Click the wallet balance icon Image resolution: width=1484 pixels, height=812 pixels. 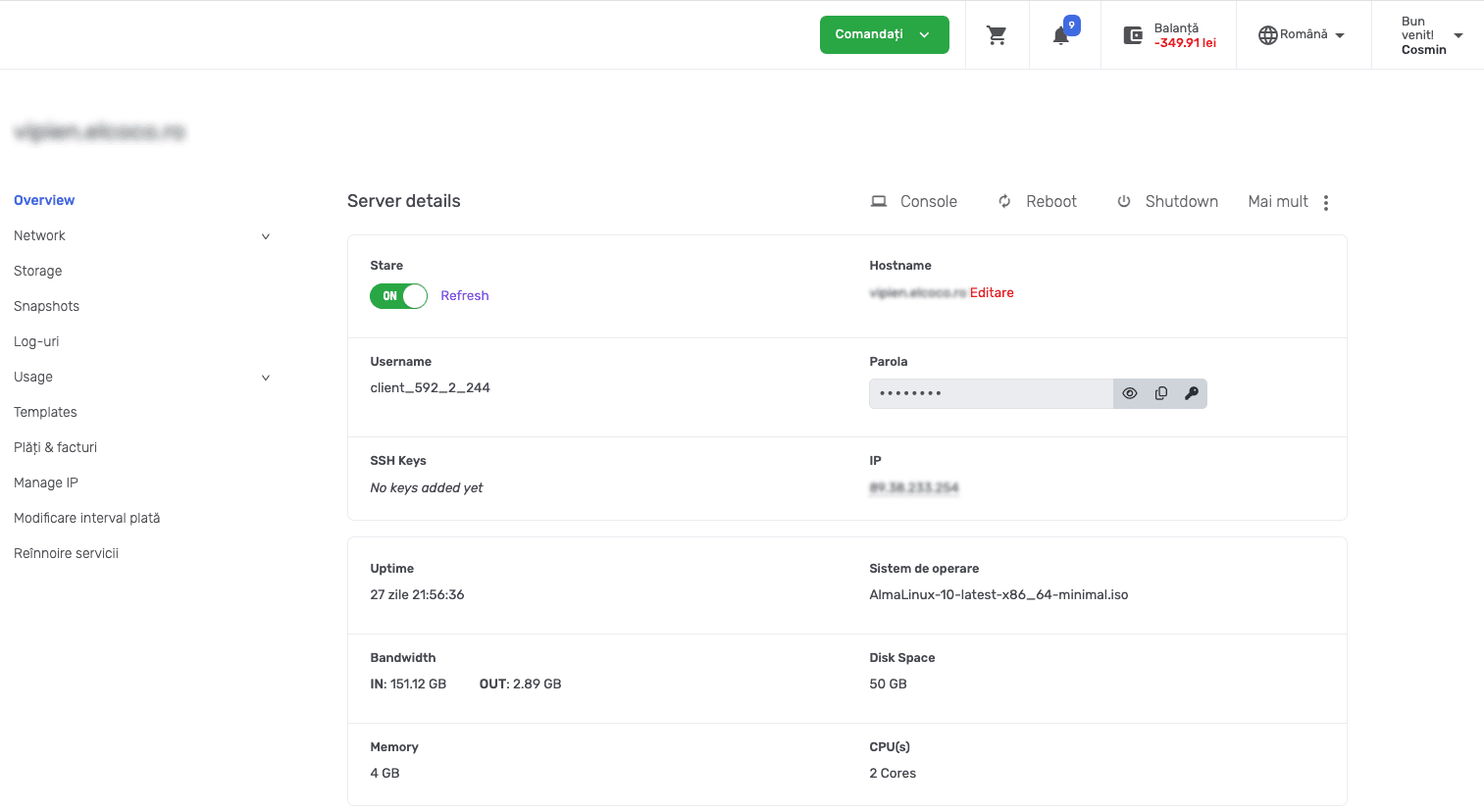pos(1133,35)
